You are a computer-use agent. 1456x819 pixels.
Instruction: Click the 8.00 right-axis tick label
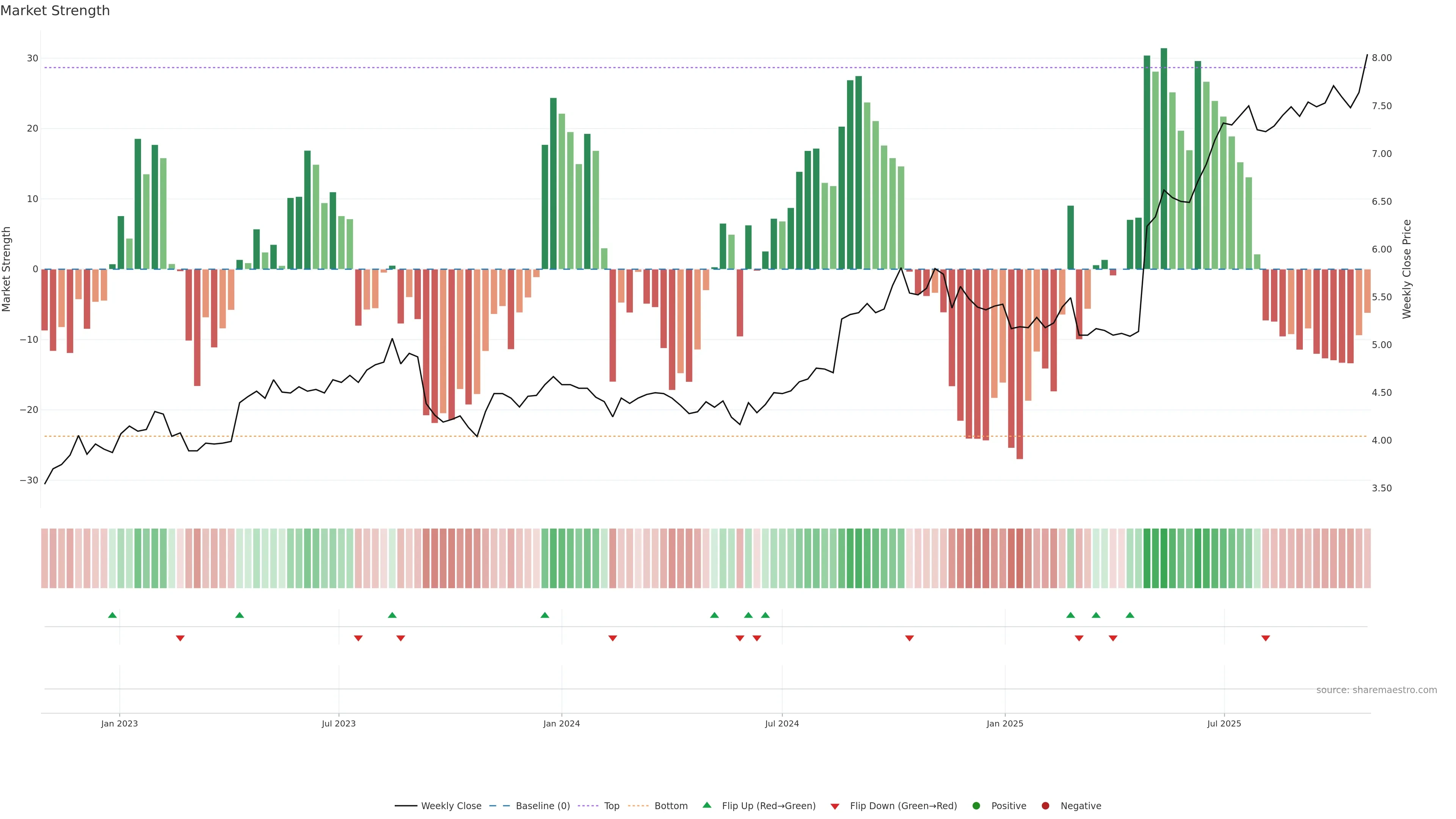(x=1381, y=58)
